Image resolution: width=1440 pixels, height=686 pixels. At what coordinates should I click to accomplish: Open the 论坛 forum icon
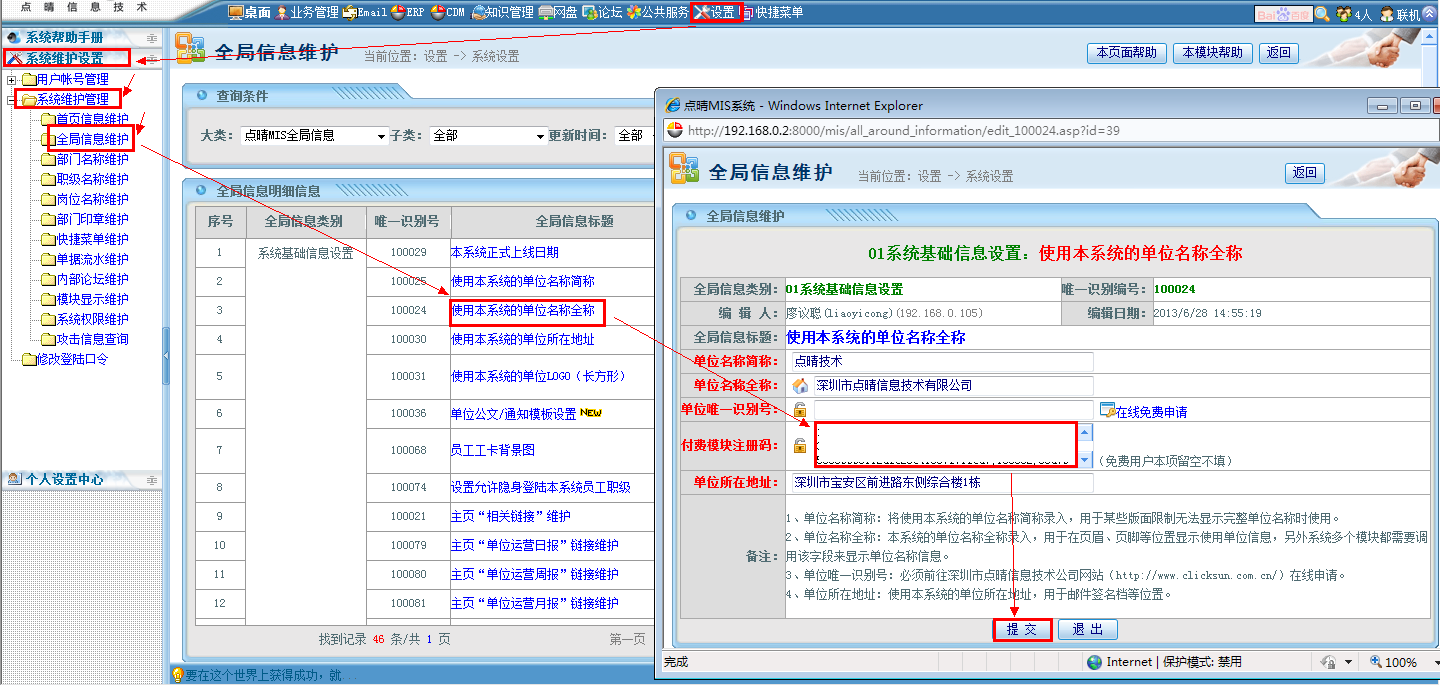click(590, 13)
